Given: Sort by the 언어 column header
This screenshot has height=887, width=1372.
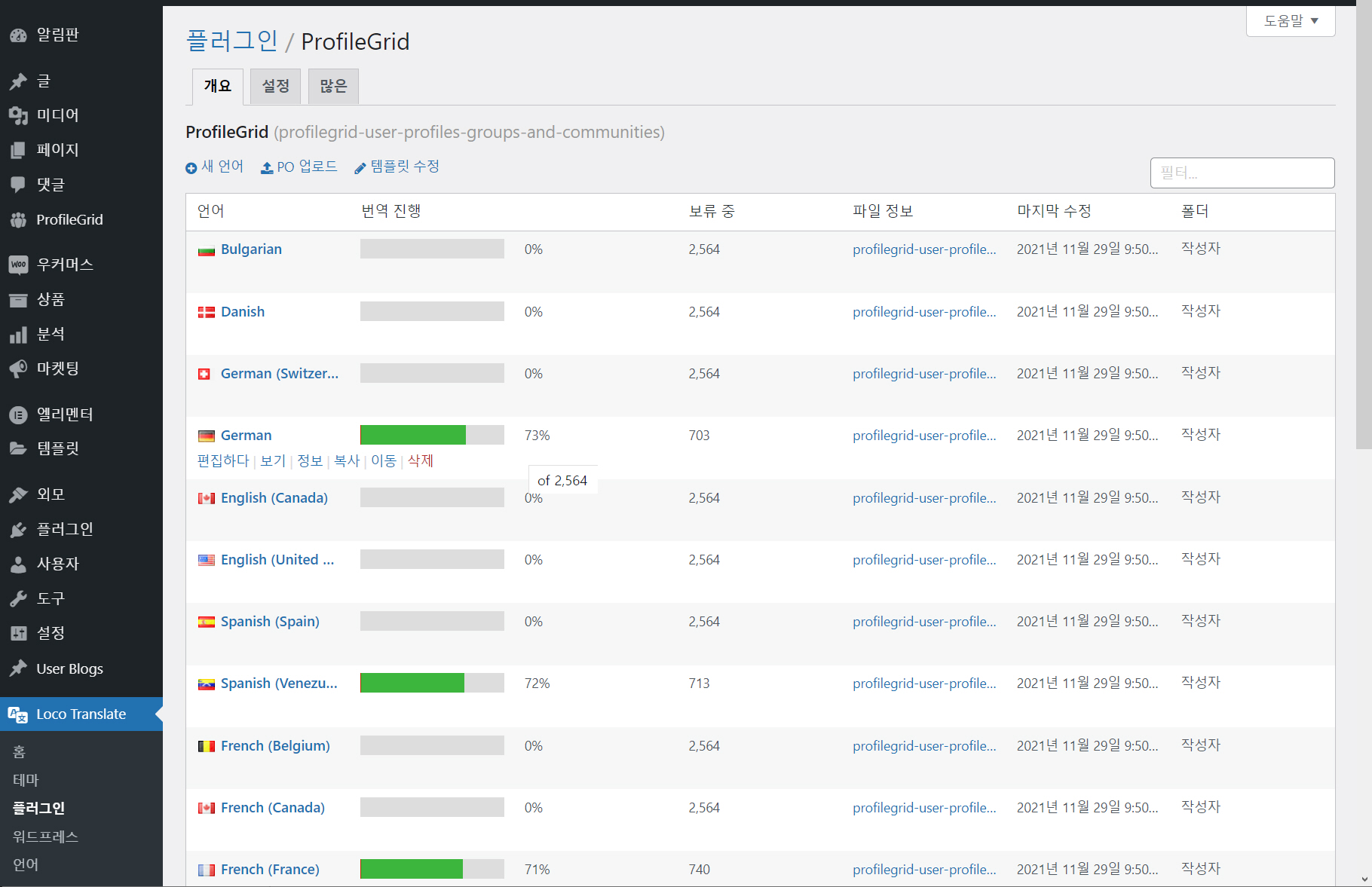Looking at the screenshot, I should 211,211.
